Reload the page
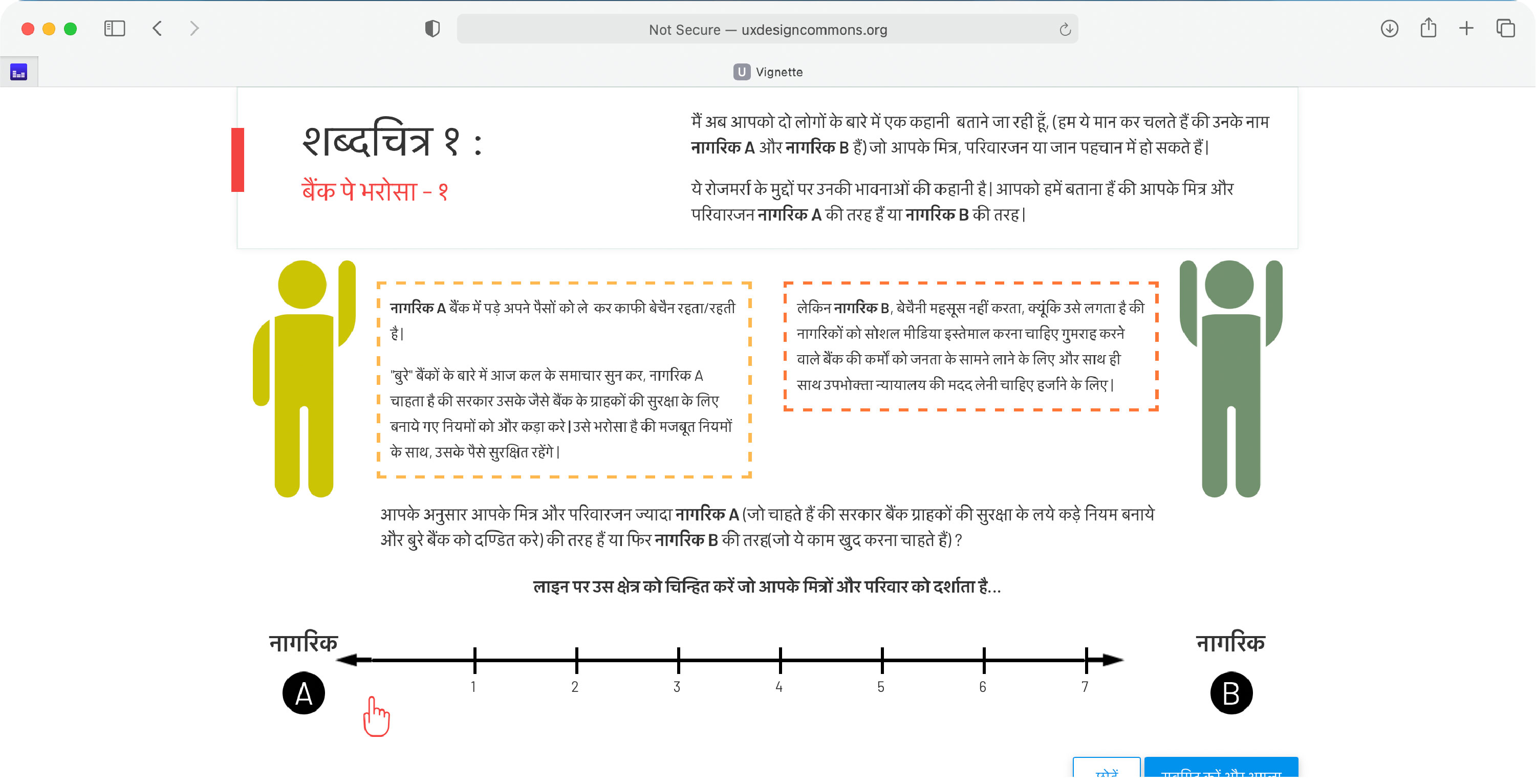Viewport: 1536px width, 784px height. tap(1065, 29)
